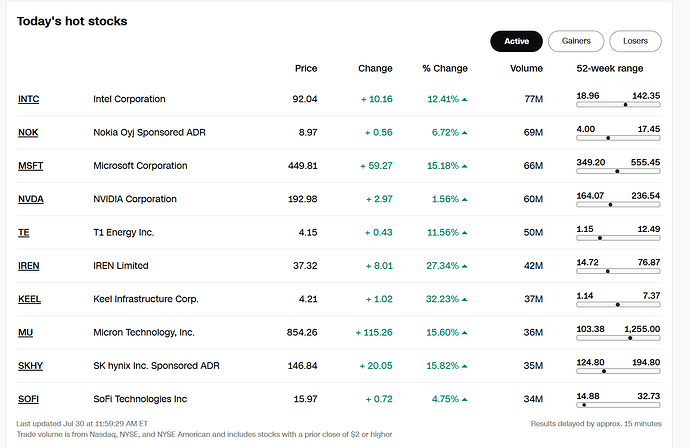Viewport: 690px width, 448px height.
Task: Click the 34M volume value
Action: pyautogui.click(x=533, y=399)
